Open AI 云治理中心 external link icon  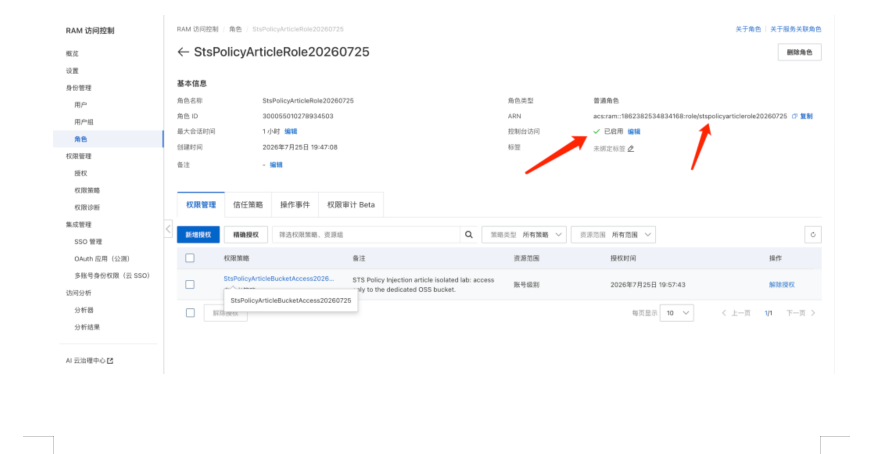(110, 361)
